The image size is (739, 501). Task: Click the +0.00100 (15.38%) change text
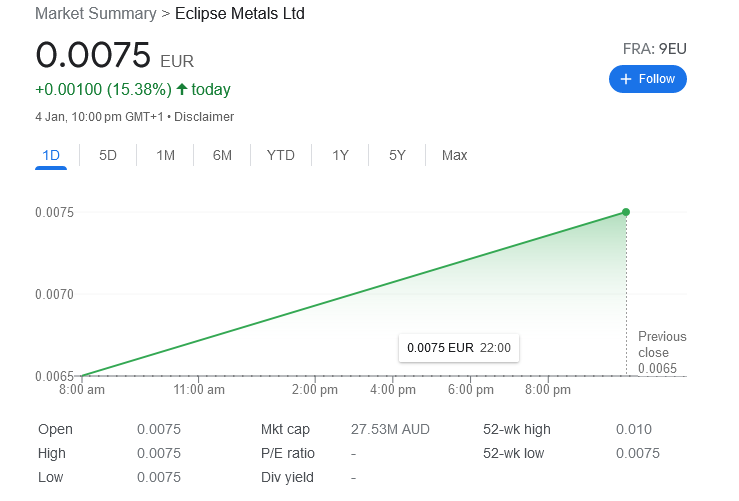104,89
